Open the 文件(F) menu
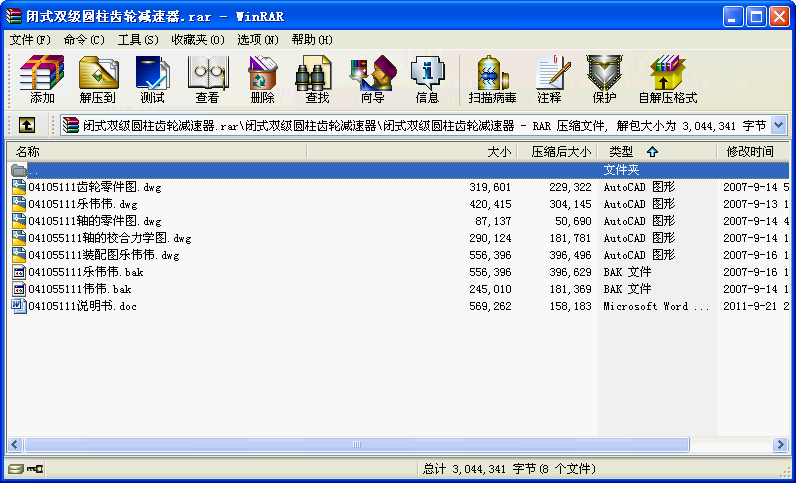The height and width of the screenshot is (483, 796). pos(30,40)
